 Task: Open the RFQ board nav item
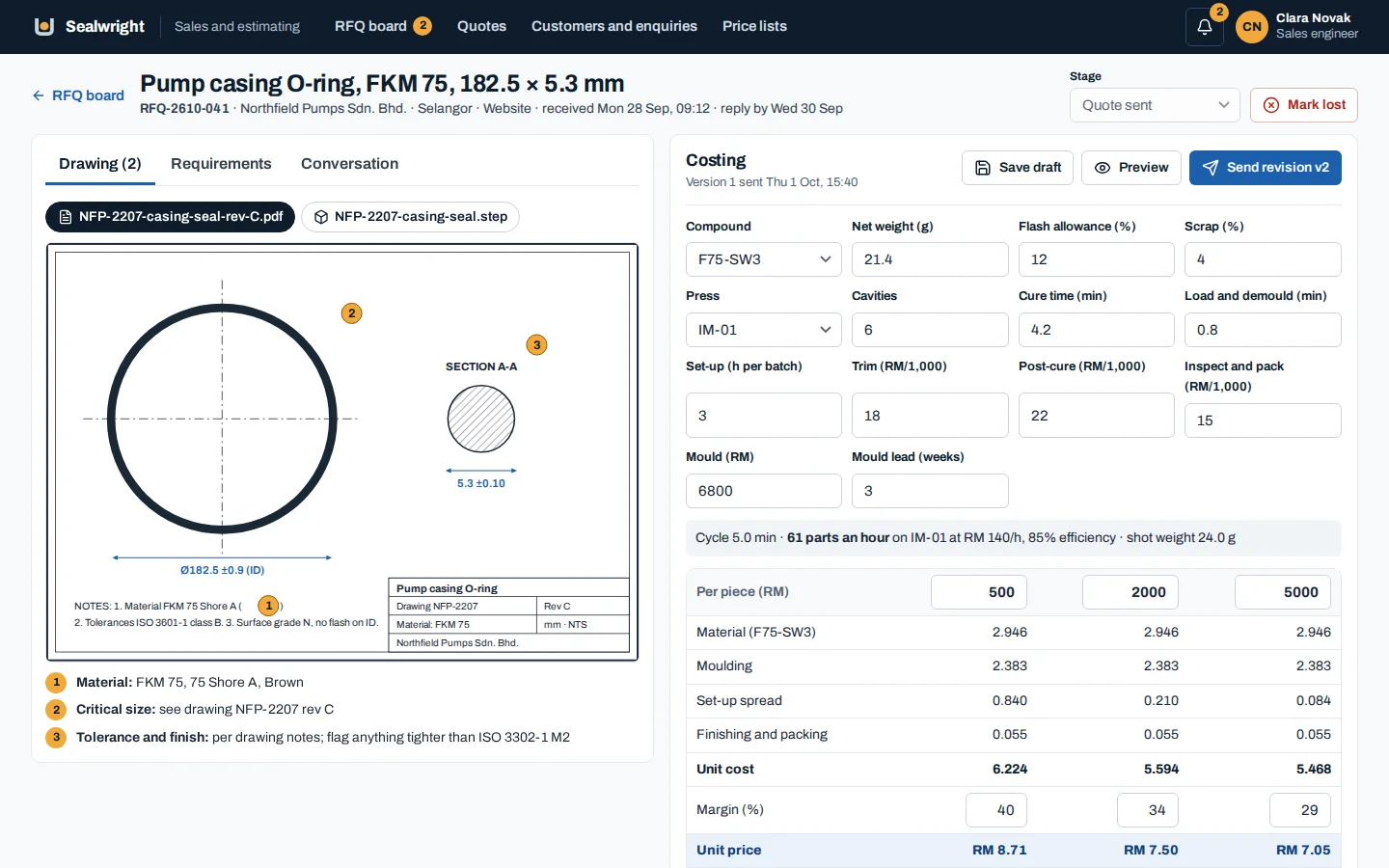(383, 26)
